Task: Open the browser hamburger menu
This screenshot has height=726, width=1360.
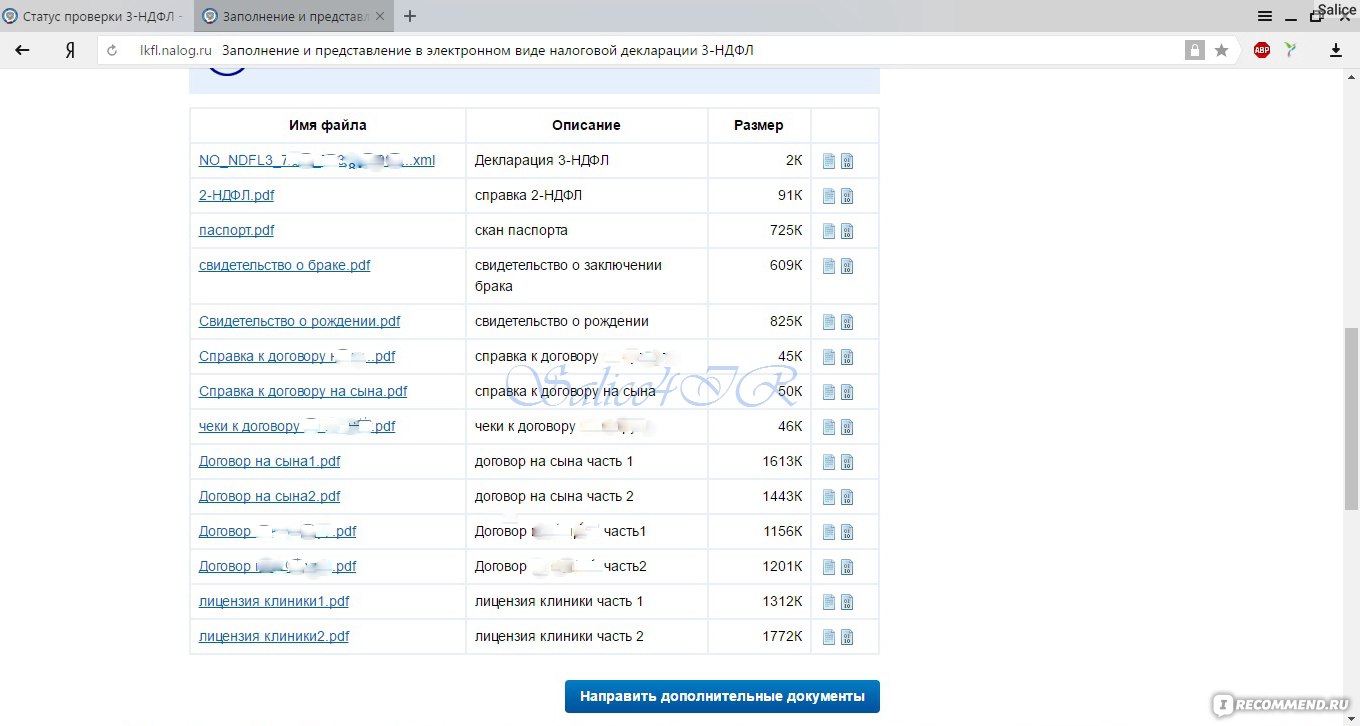Action: [1265, 16]
